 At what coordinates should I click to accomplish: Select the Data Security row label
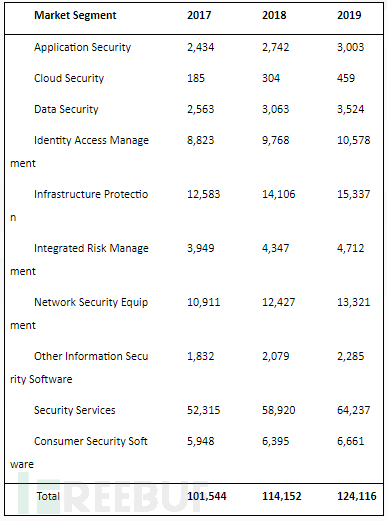click(66, 109)
